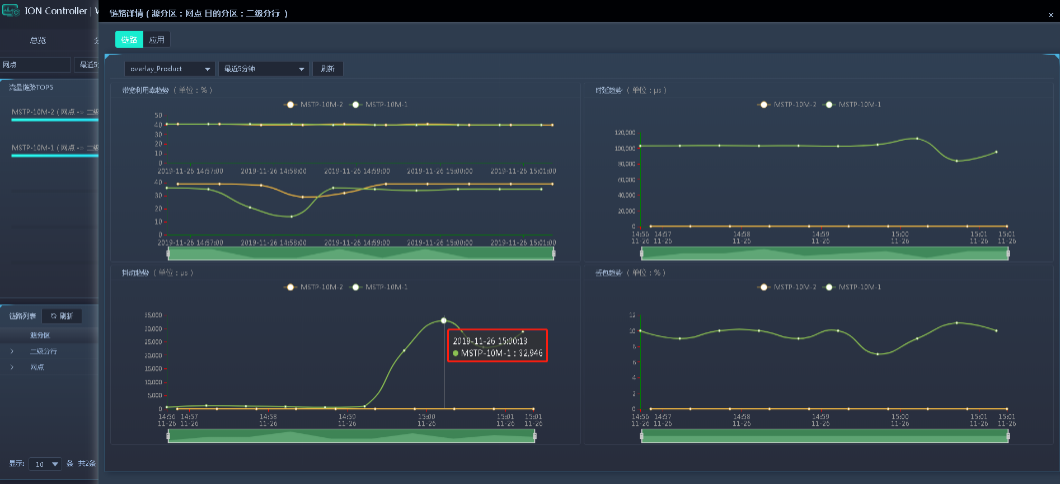
Task: Open MSTP-10M-2 entry in traffic TOP5
Action: pos(50,112)
